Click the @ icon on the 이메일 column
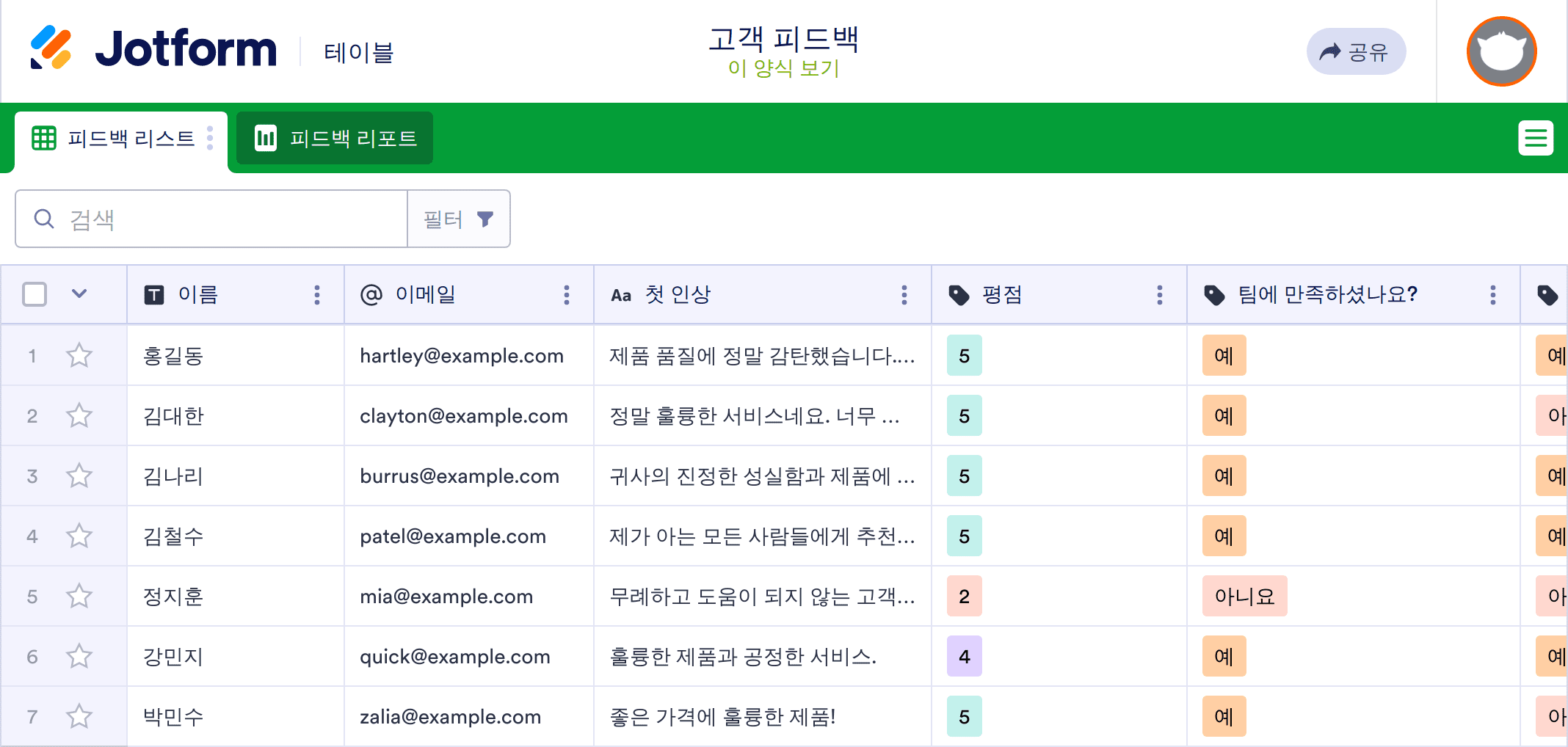 pyautogui.click(x=373, y=294)
